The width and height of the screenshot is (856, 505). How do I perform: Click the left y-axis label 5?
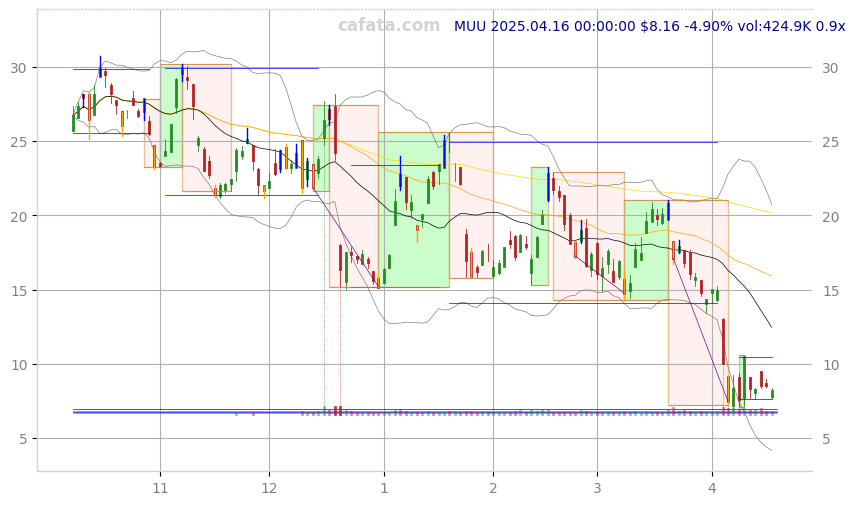[x=22, y=439]
